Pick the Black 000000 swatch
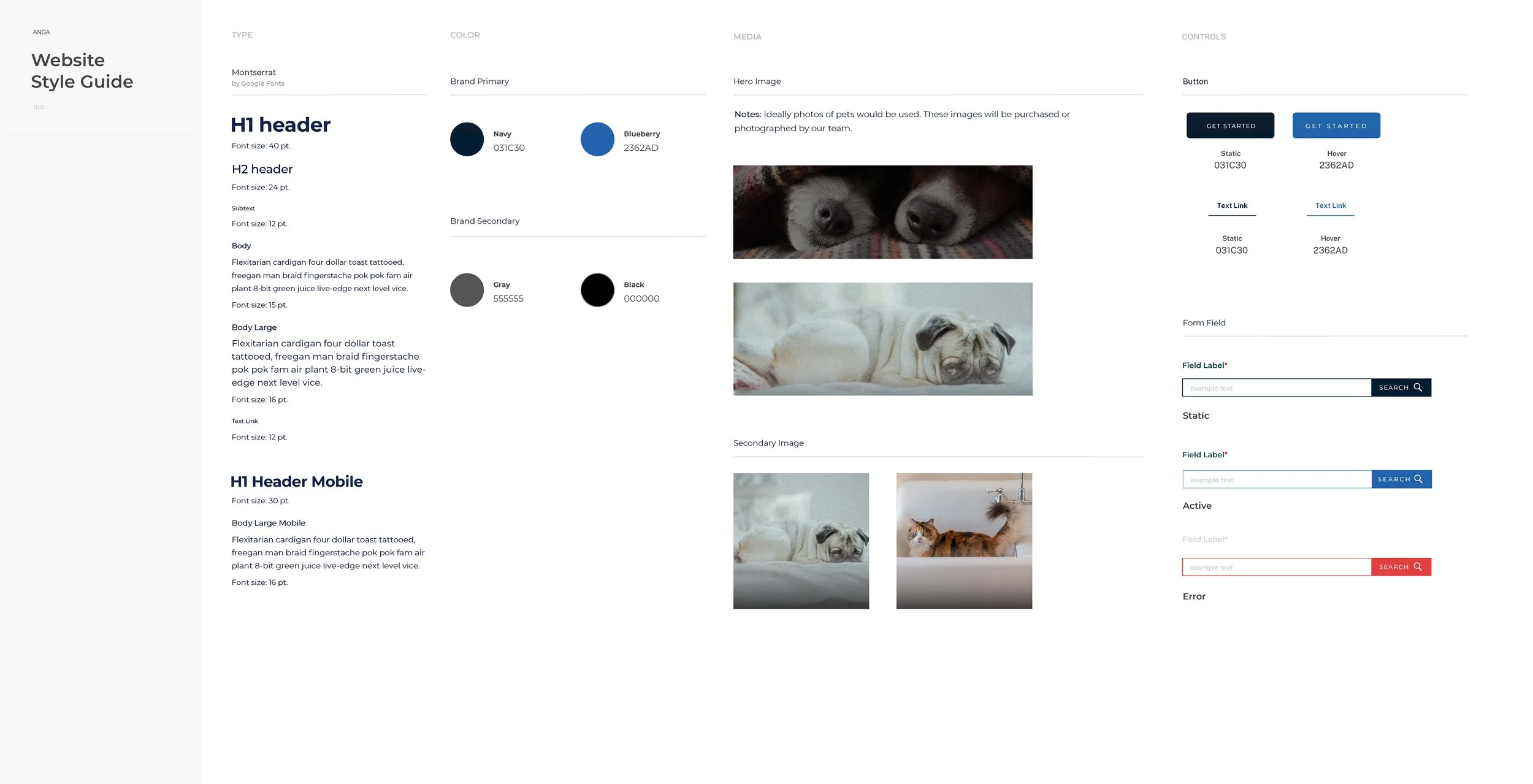The width and height of the screenshot is (1533, 784). coord(597,290)
